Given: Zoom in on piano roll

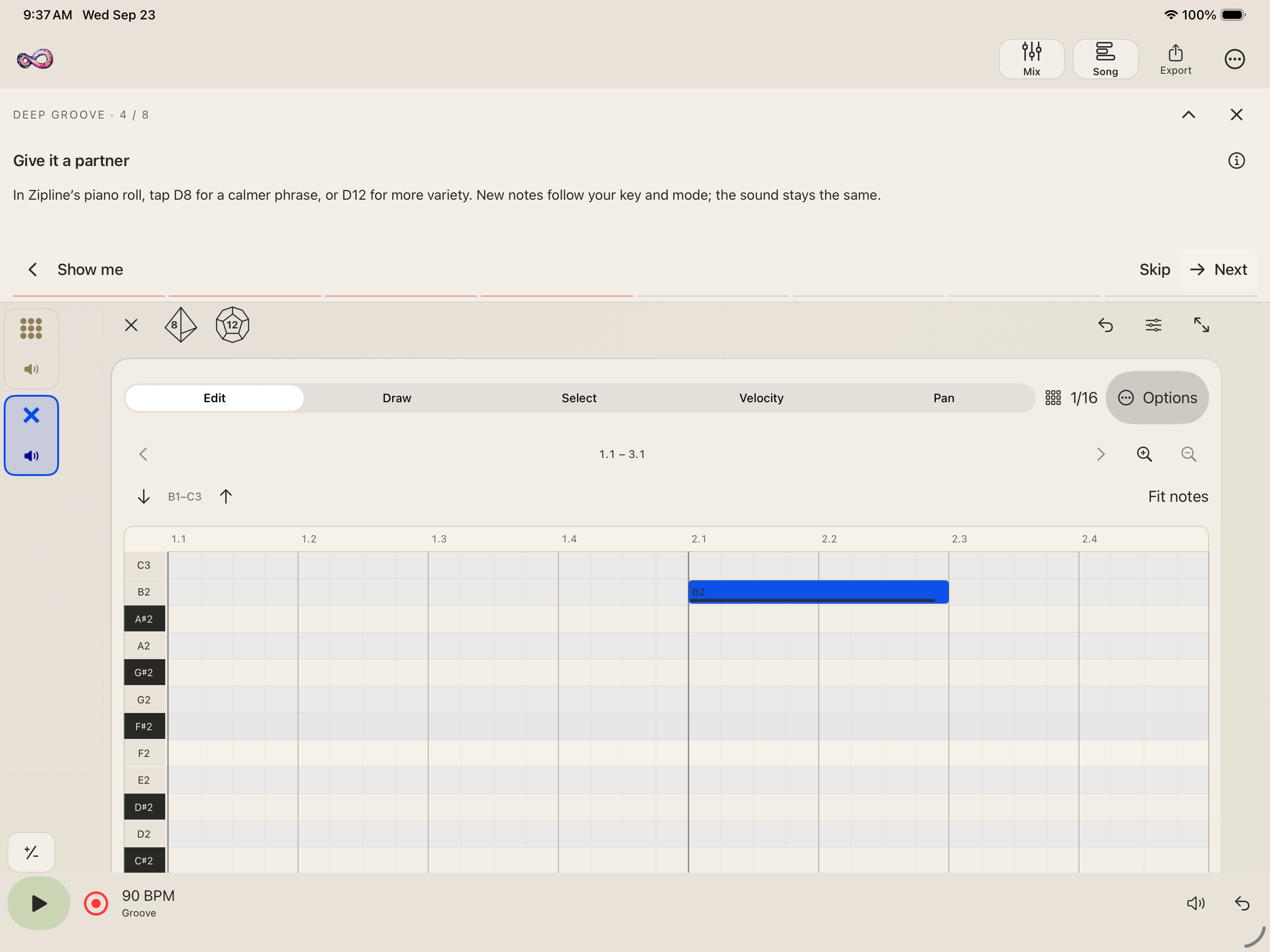Looking at the screenshot, I should 1144,454.
